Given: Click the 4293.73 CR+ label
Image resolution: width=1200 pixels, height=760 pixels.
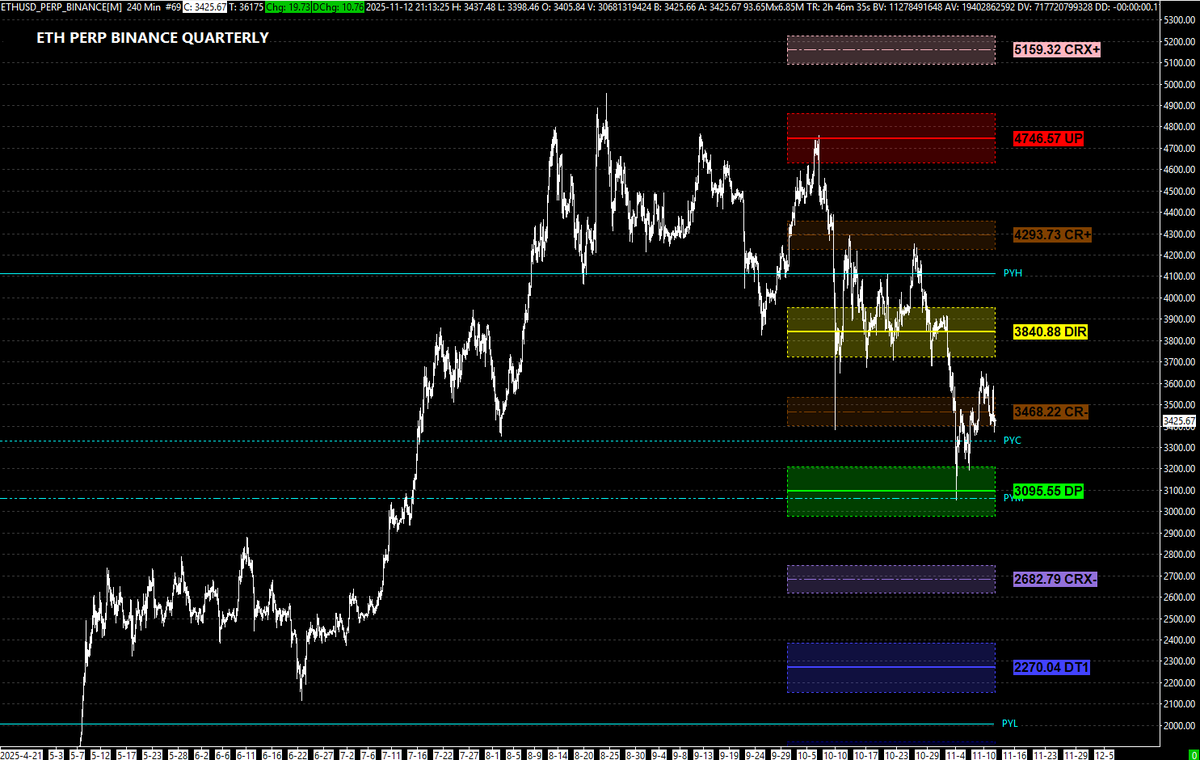Looking at the screenshot, I should click(x=1053, y=235).
